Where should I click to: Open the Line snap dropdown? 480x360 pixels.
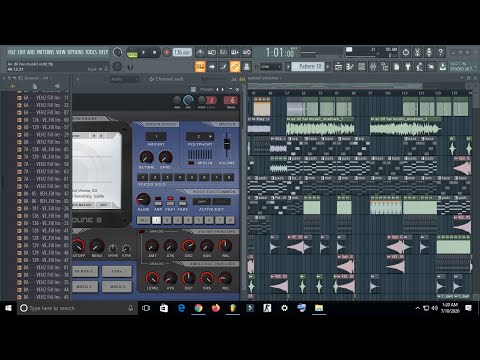tap(270, 67)
